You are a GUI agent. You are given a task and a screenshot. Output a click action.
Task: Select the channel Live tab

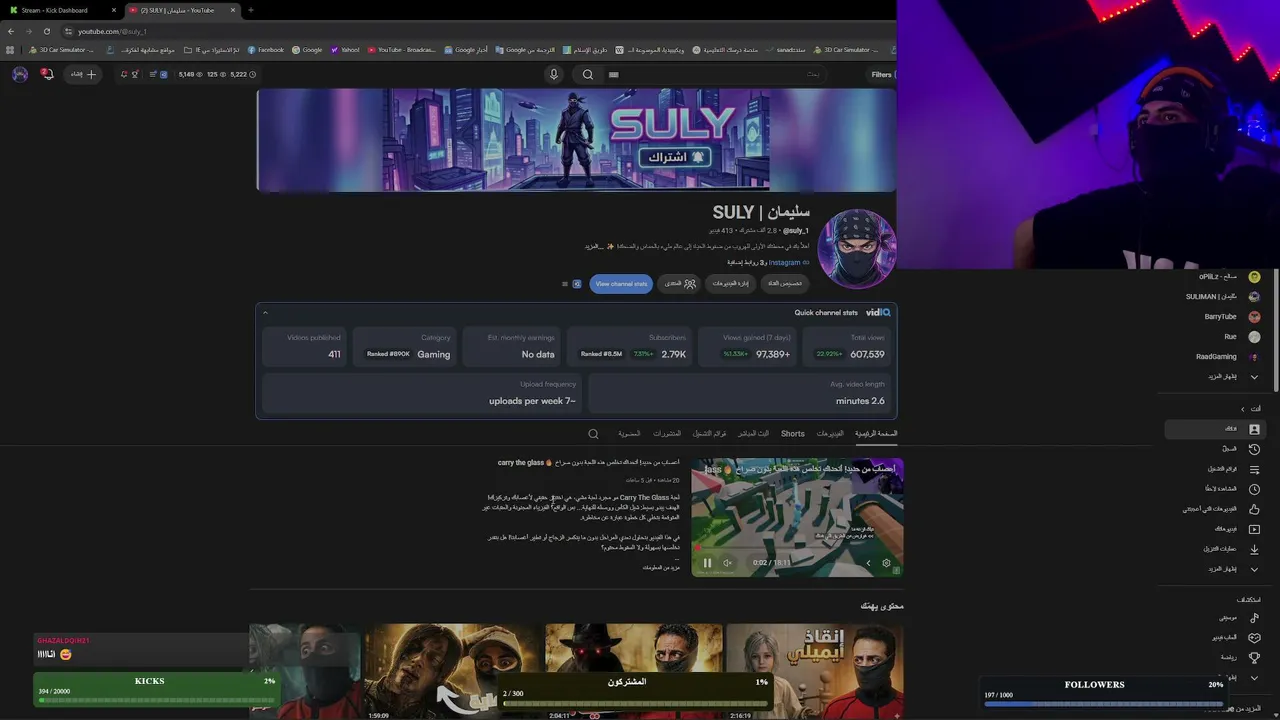[754, 434]
